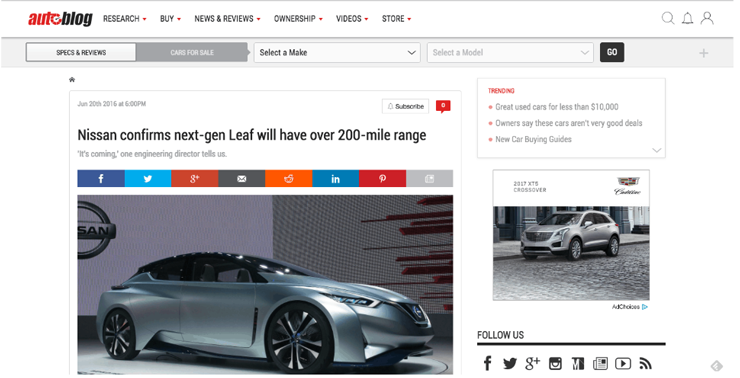Open the search magnifier icon

[668, 19]
